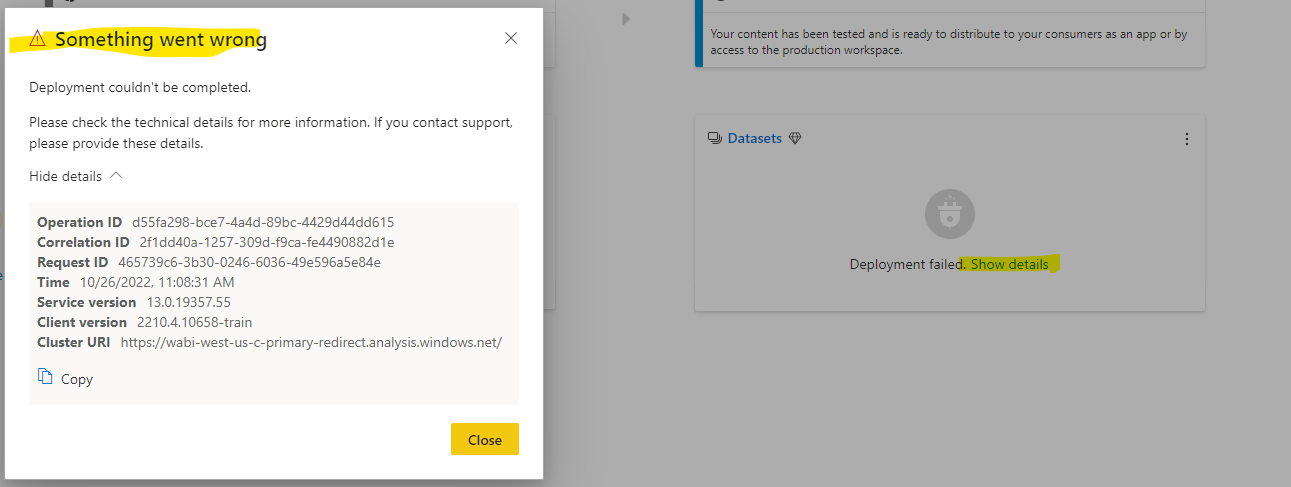The image size is (1291, 487).
Task: Close the error dialog with the X icon
Action: pyautogui.click(x=511, y=39)
